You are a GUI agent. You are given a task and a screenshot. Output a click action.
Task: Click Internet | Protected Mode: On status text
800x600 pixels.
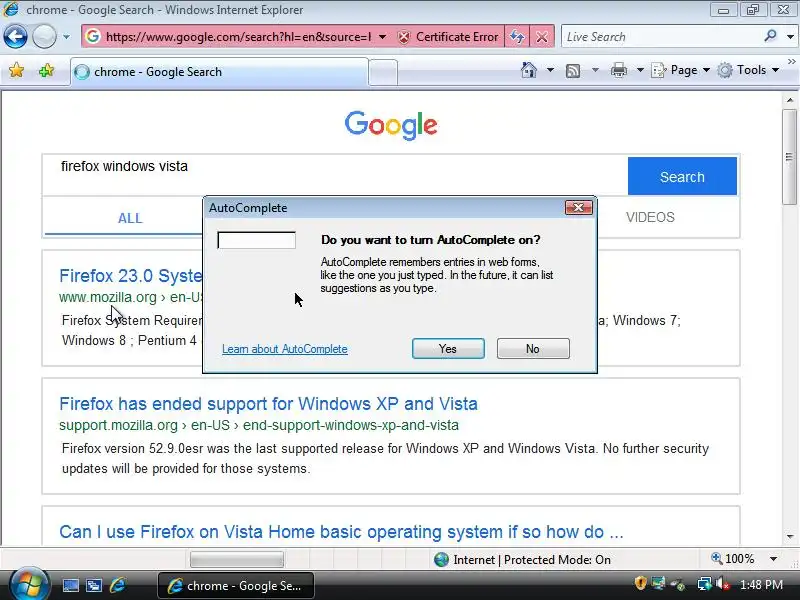coord(532,560)
